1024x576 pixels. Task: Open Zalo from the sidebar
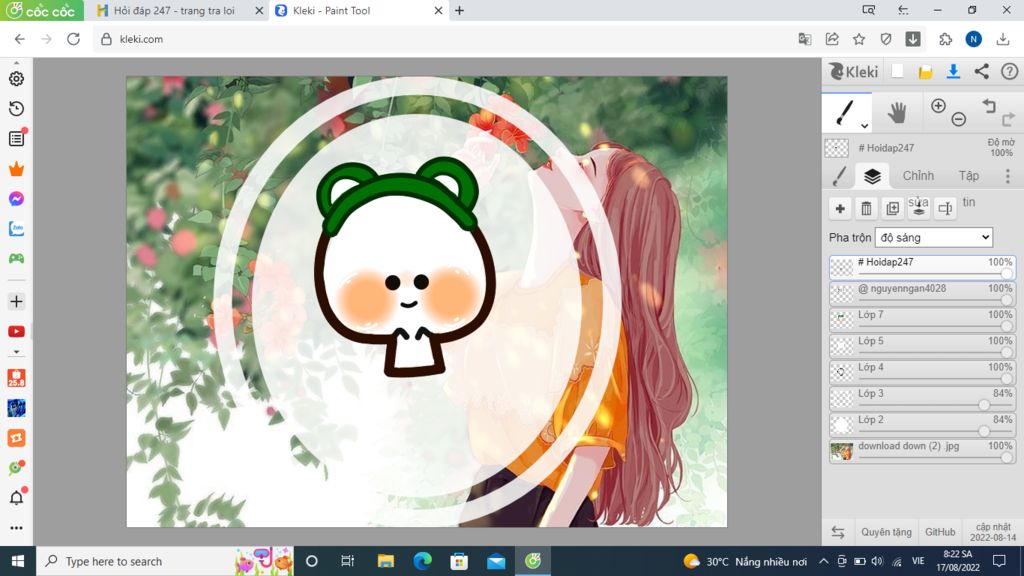16,229
